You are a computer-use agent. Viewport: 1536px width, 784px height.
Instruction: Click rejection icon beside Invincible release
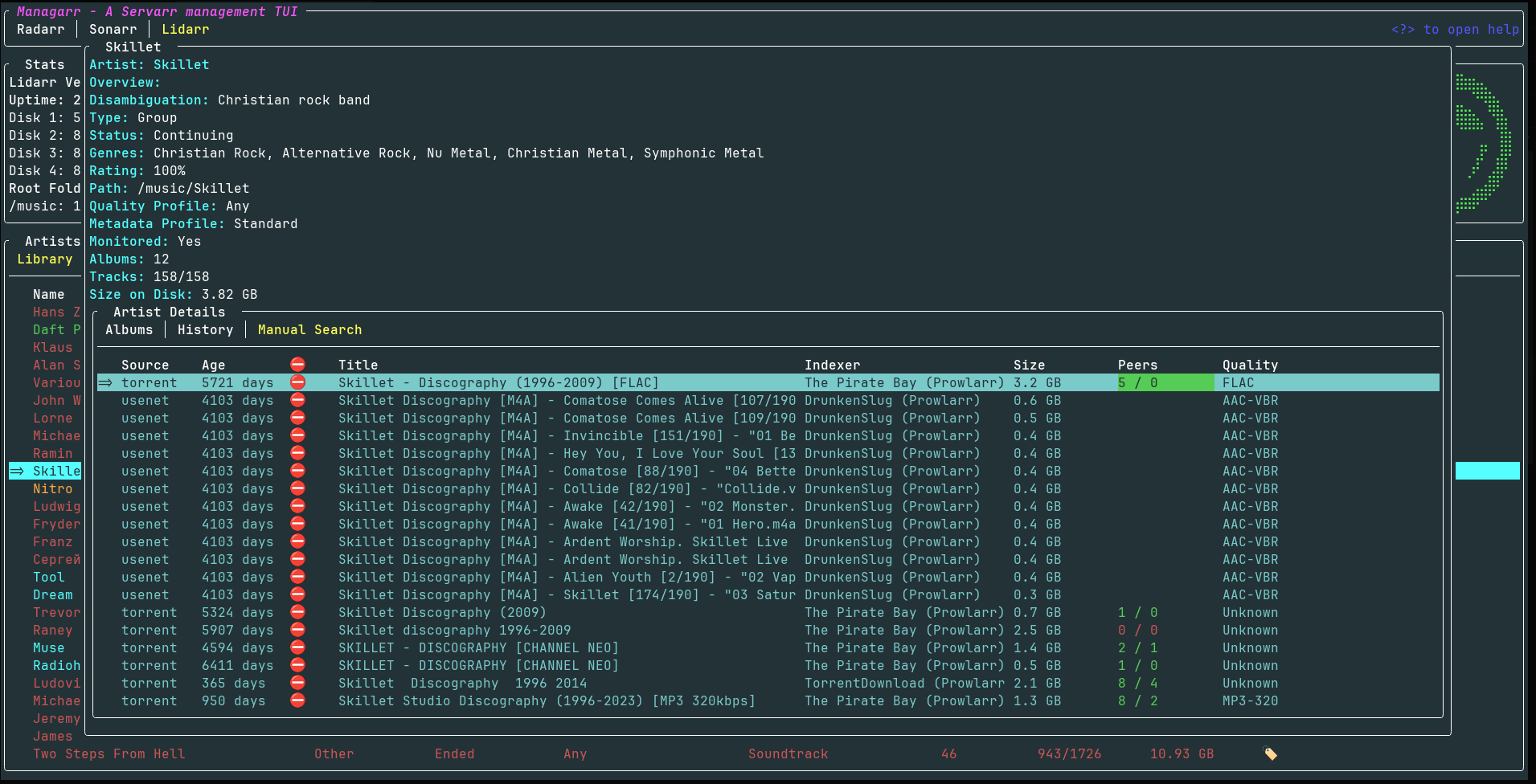pos(297,435)
